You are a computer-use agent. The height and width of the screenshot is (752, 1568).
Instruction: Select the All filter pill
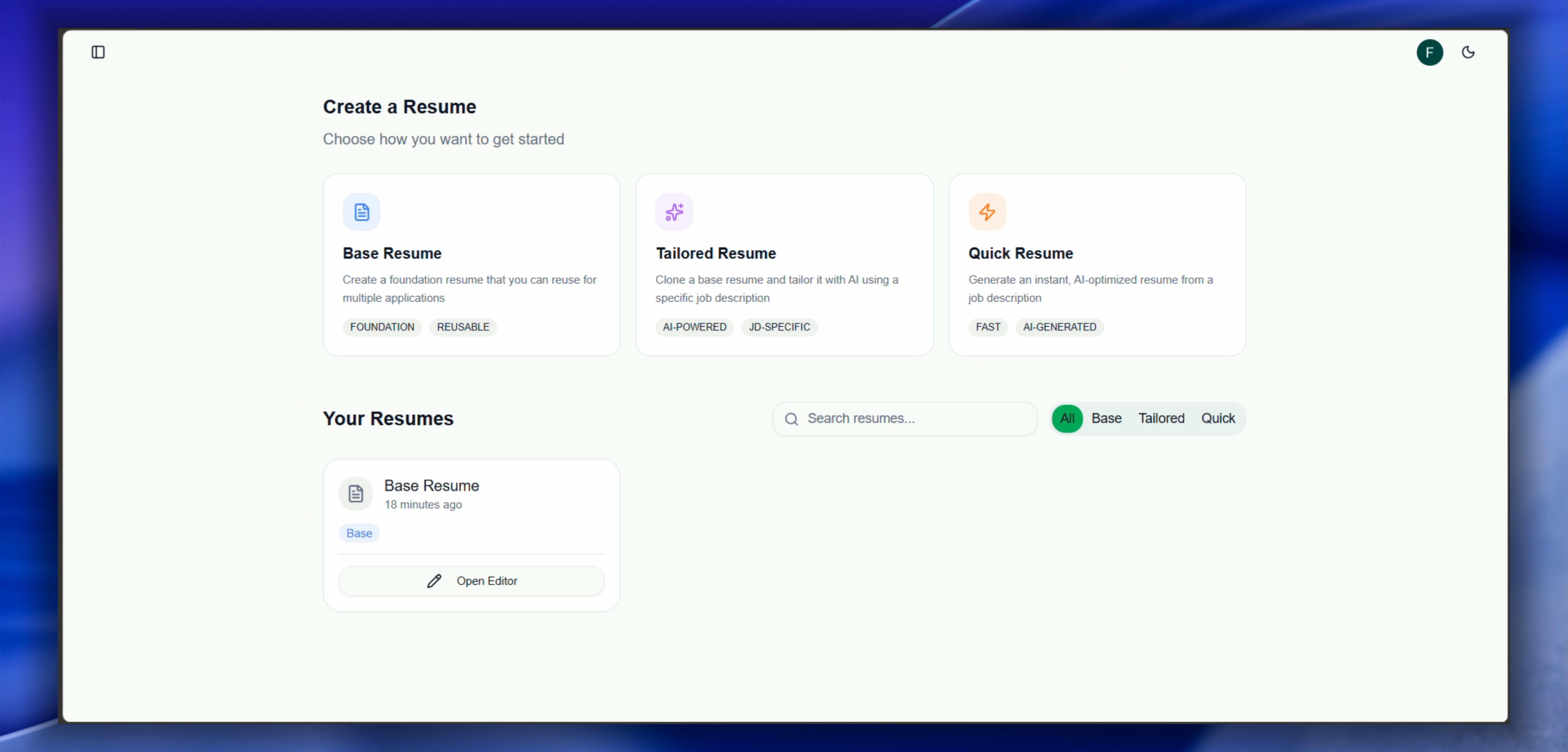[x=1066, y=419]
